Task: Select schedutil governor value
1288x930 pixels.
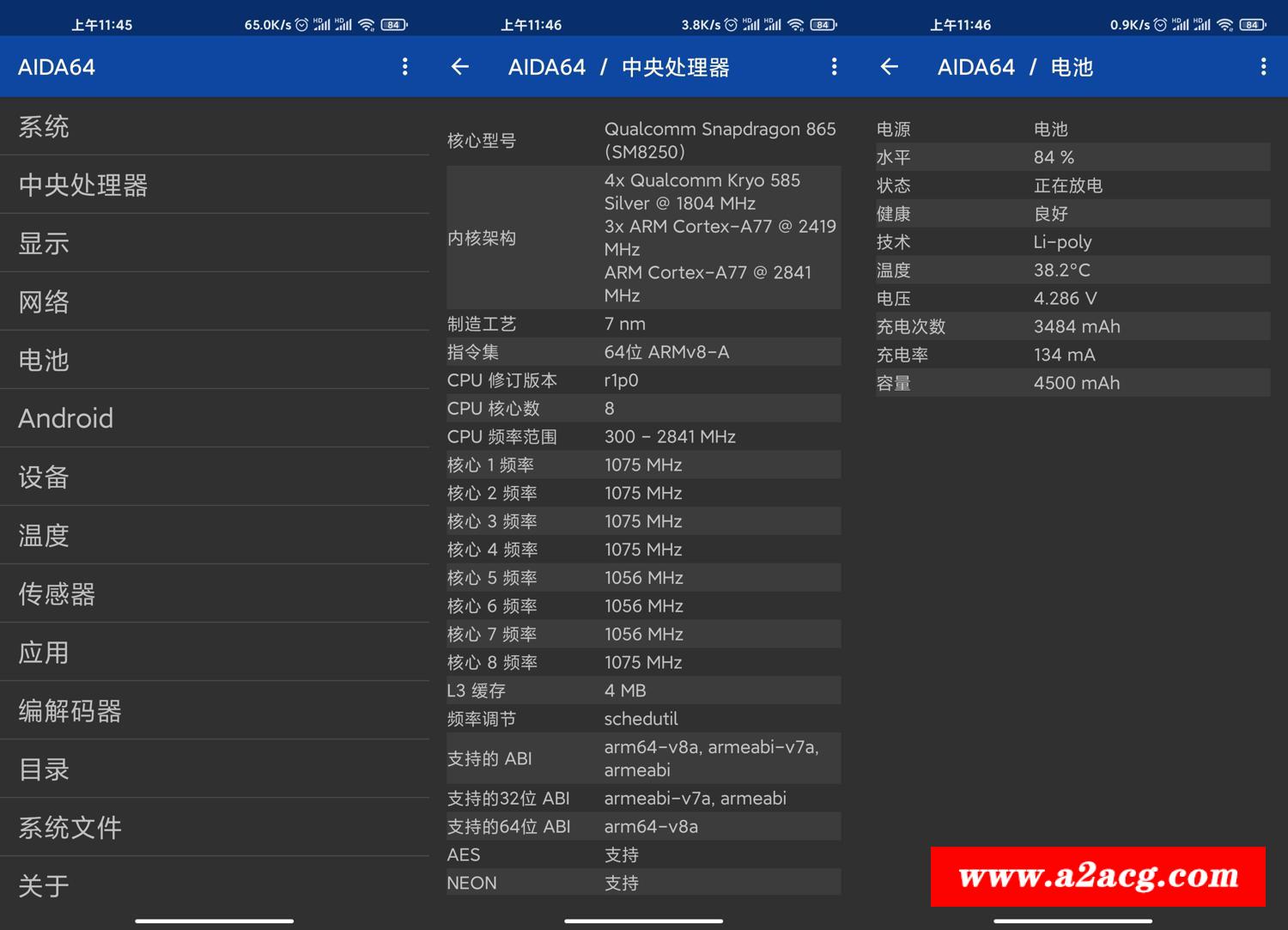Action: (641, 719)
